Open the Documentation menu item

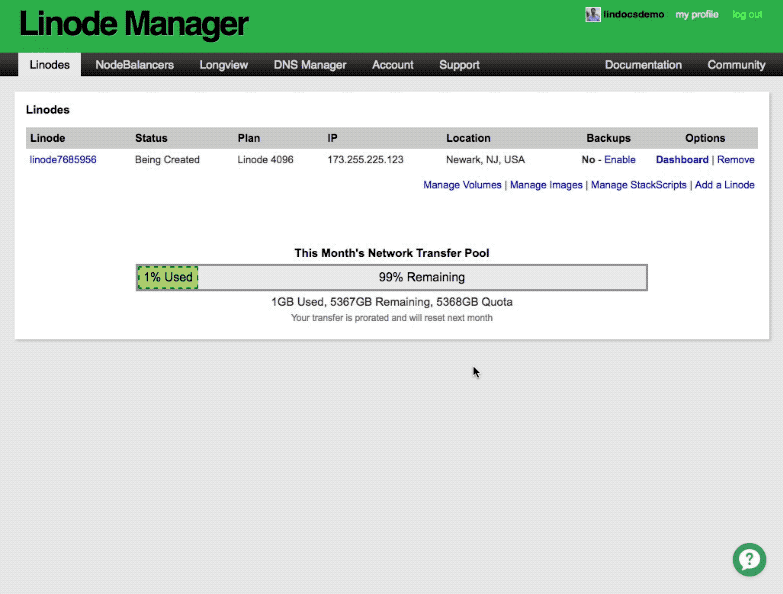point(643,65)
